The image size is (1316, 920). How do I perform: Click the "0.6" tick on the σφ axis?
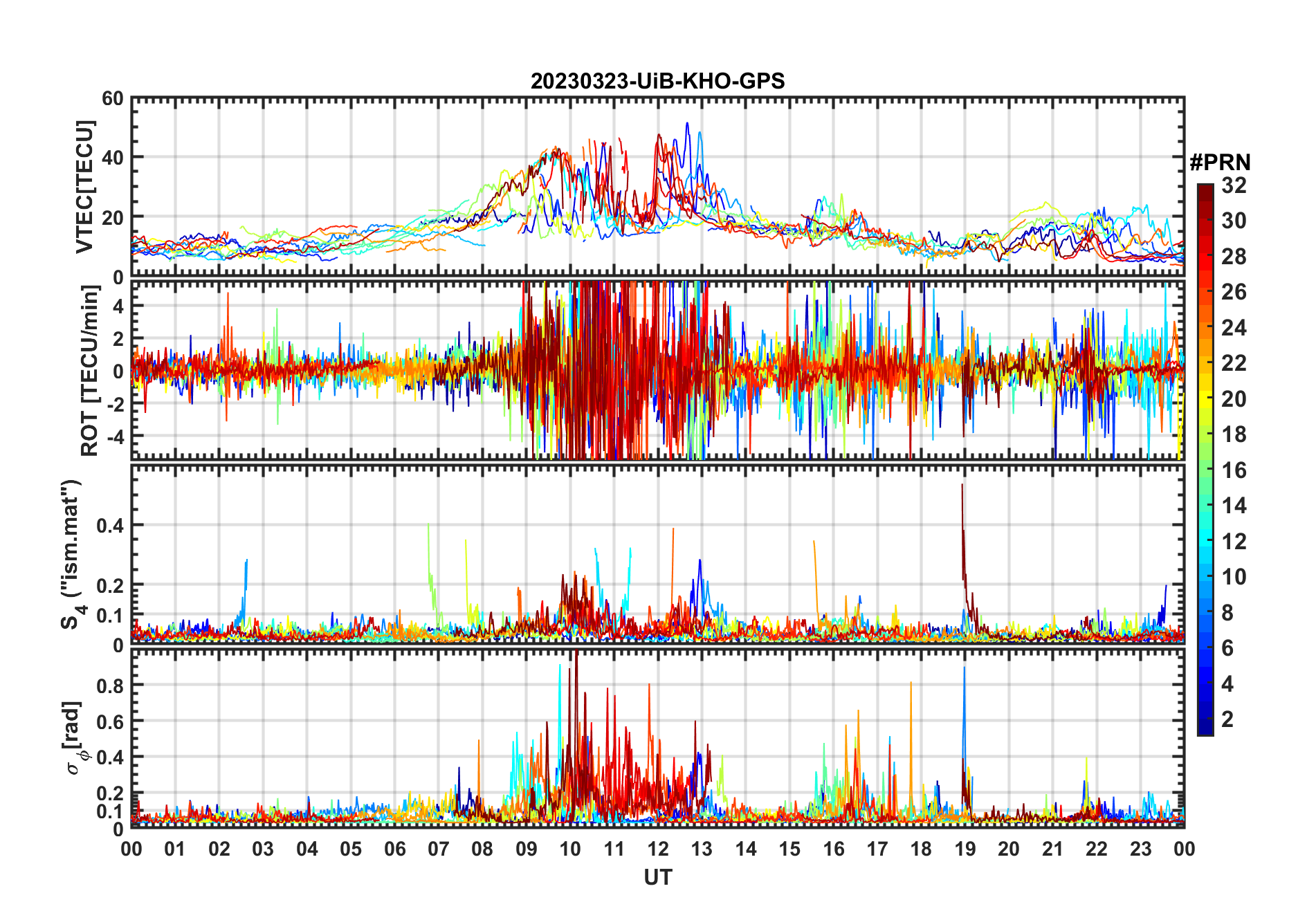(x=110, y=721)
